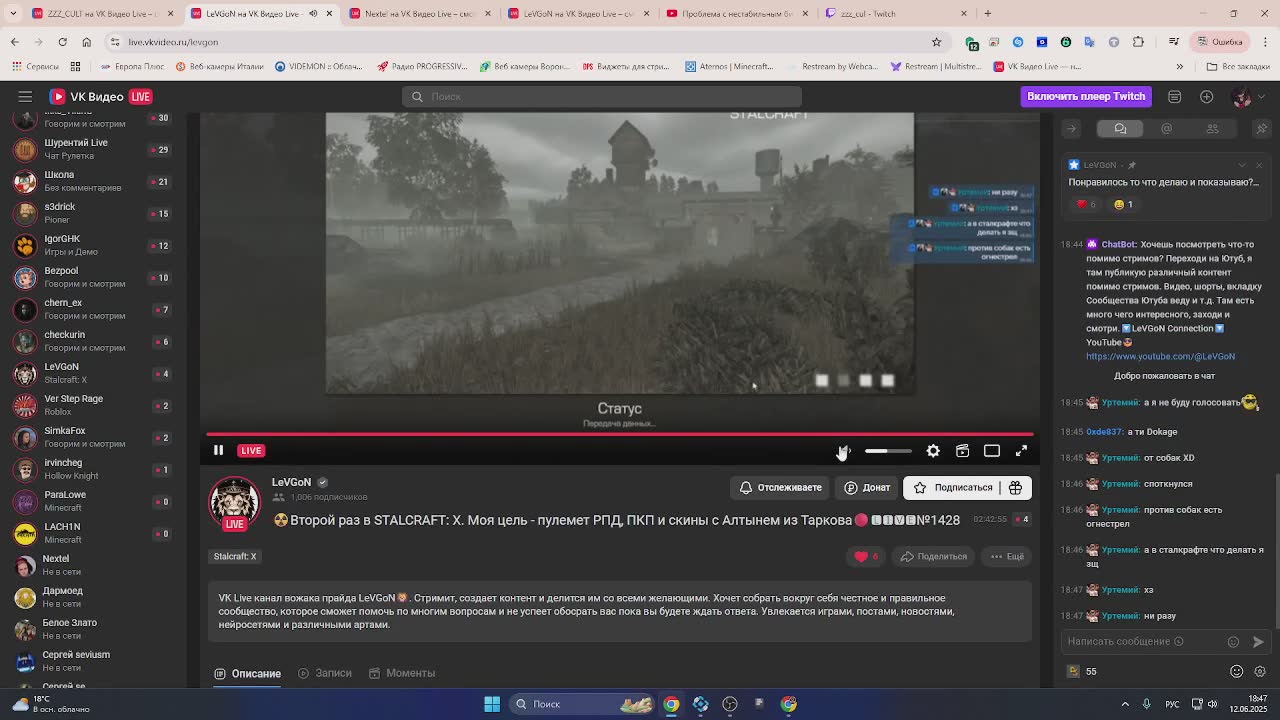Pause the live stream playback

tap(218, 450)
